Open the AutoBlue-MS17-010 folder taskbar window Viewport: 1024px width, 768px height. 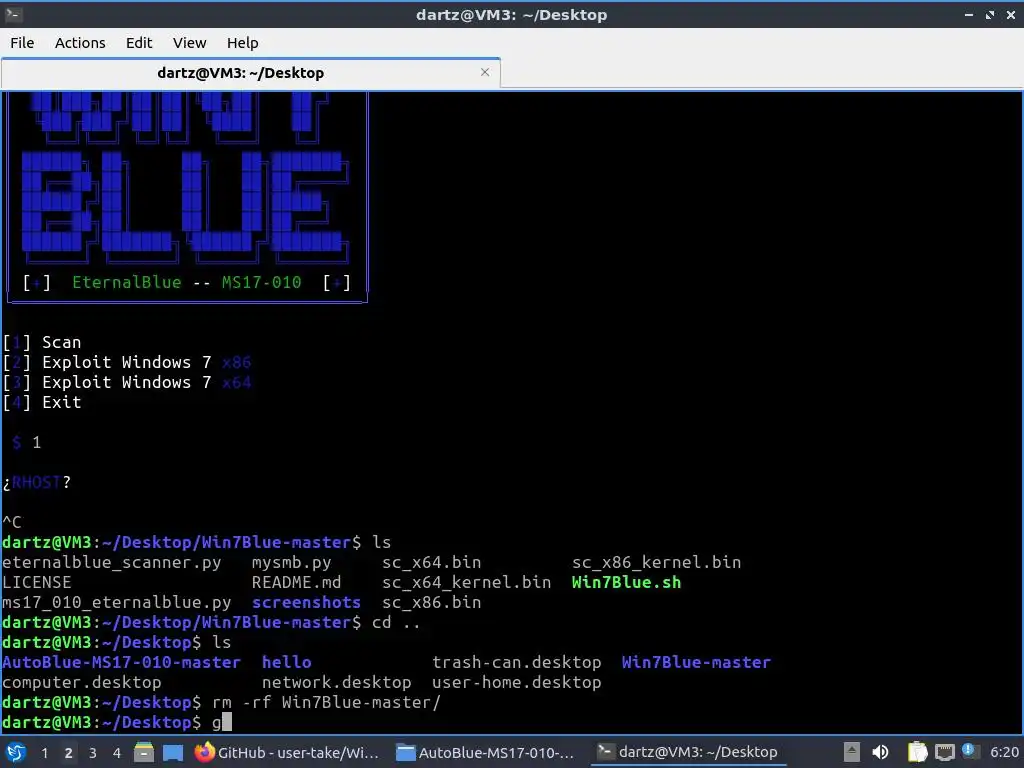point(487,752)
